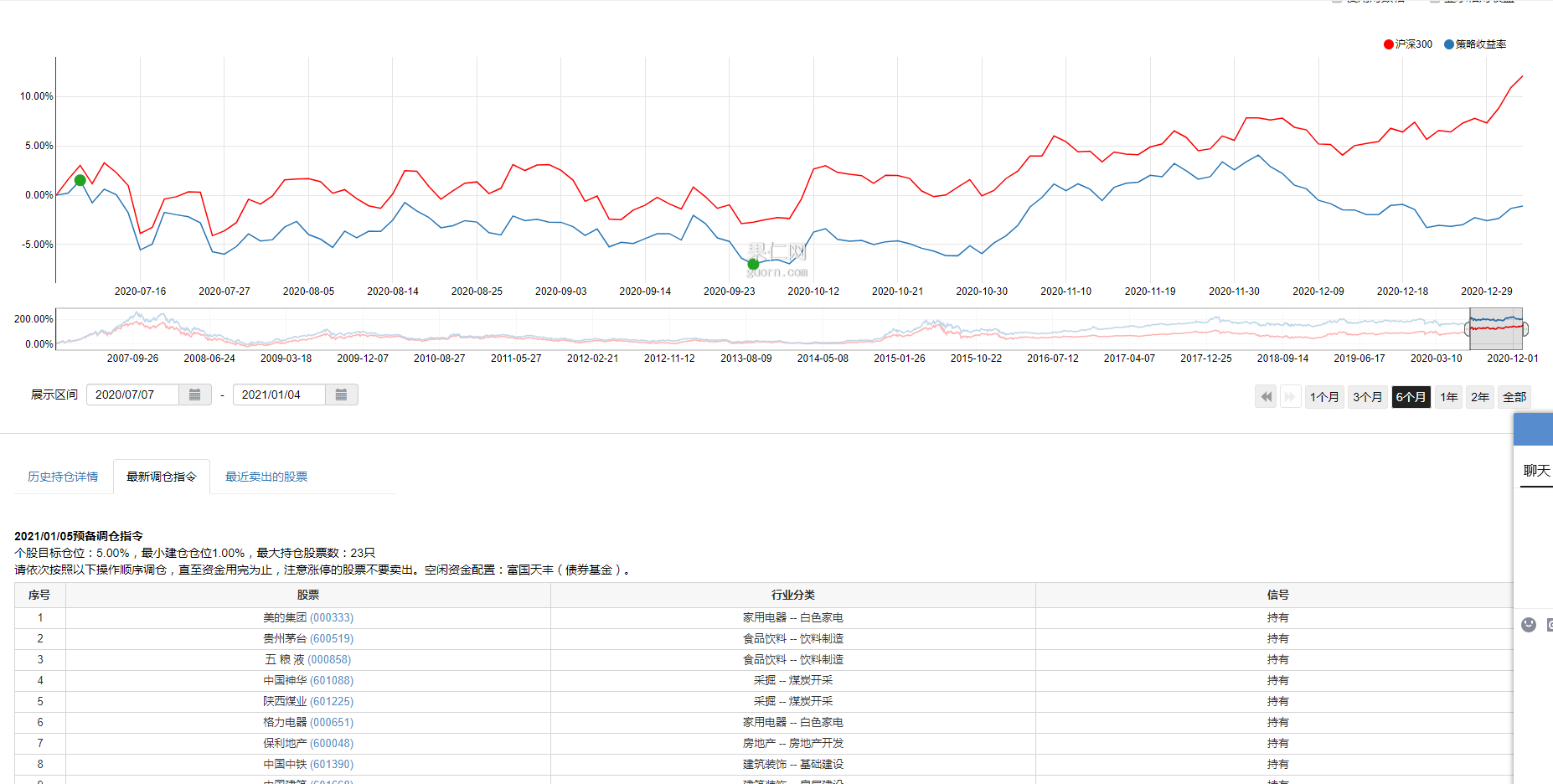1553x784 pixels.
Task: Click the navigator range selection window
Action: point(1496,329)
